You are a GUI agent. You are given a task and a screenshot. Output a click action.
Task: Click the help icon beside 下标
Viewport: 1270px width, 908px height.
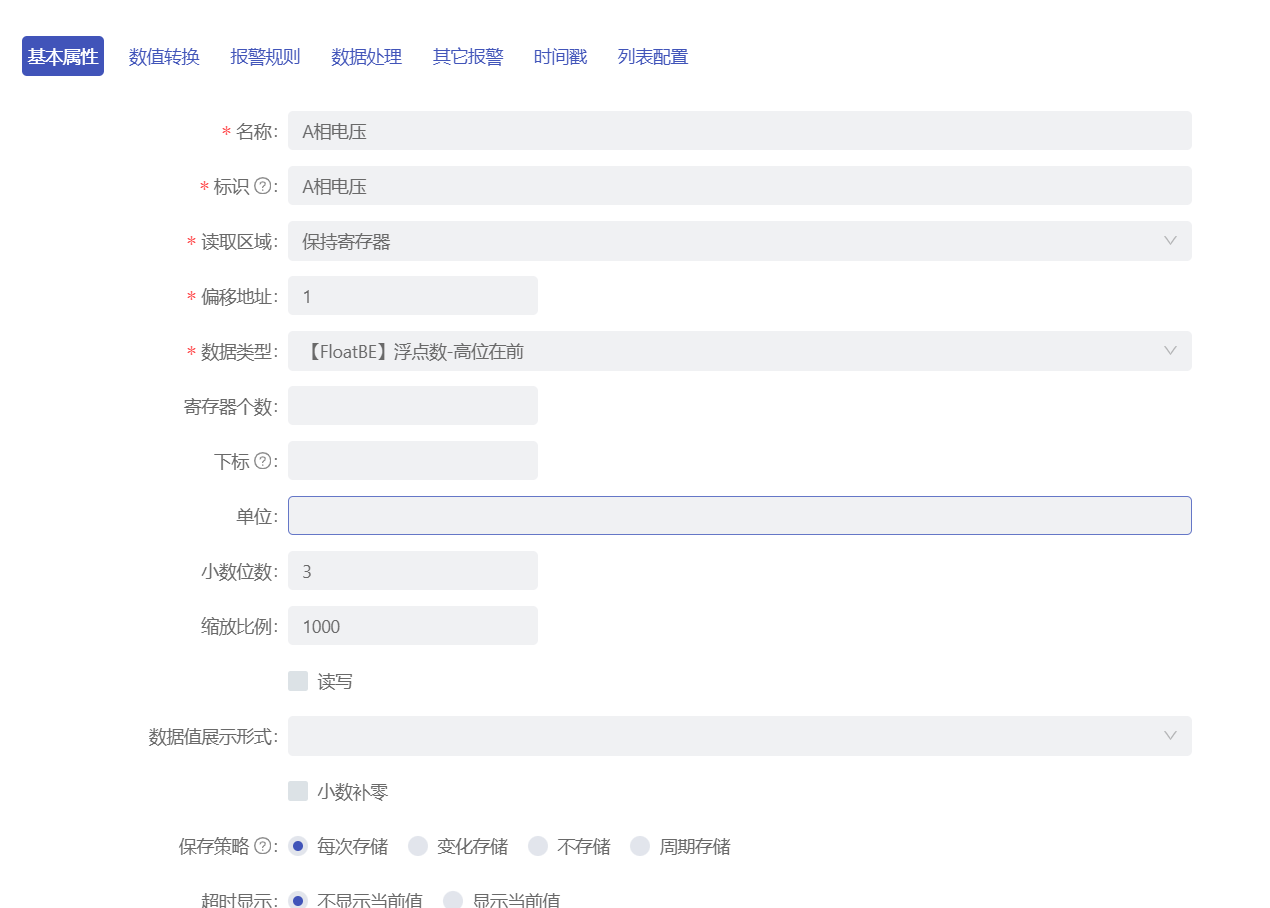pos(263,461)
